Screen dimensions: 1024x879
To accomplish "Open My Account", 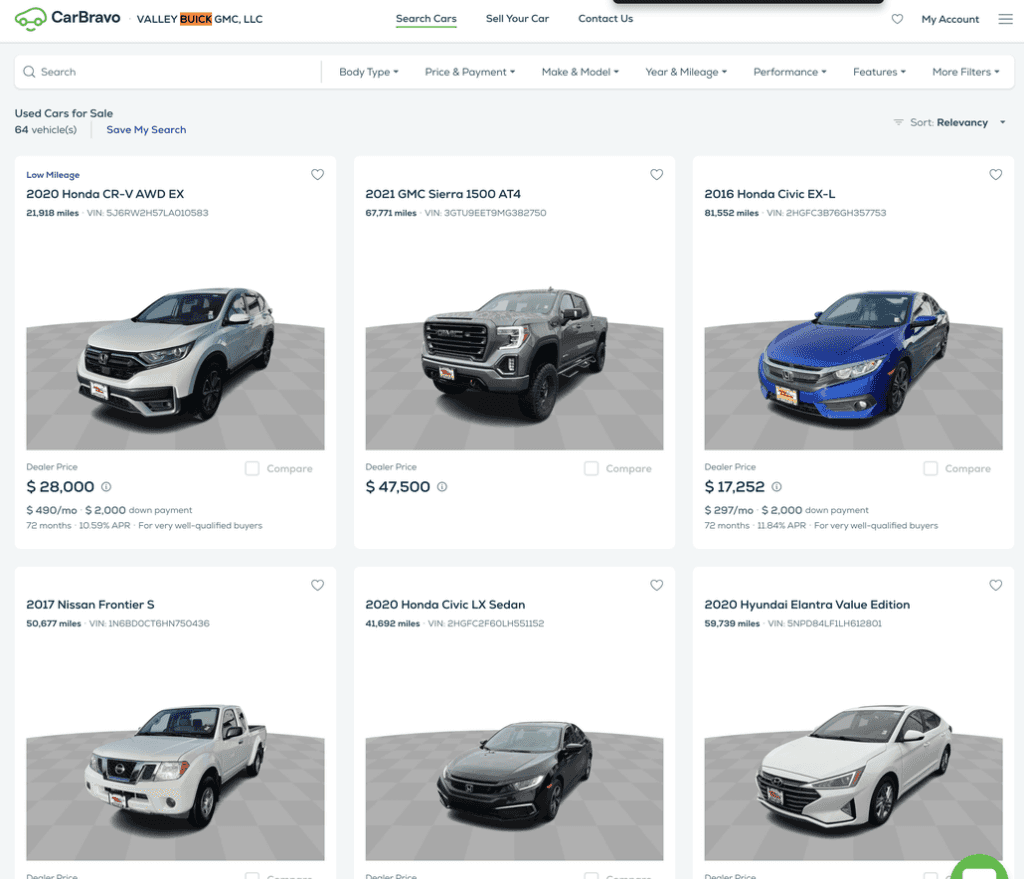I will coord(950,19).
